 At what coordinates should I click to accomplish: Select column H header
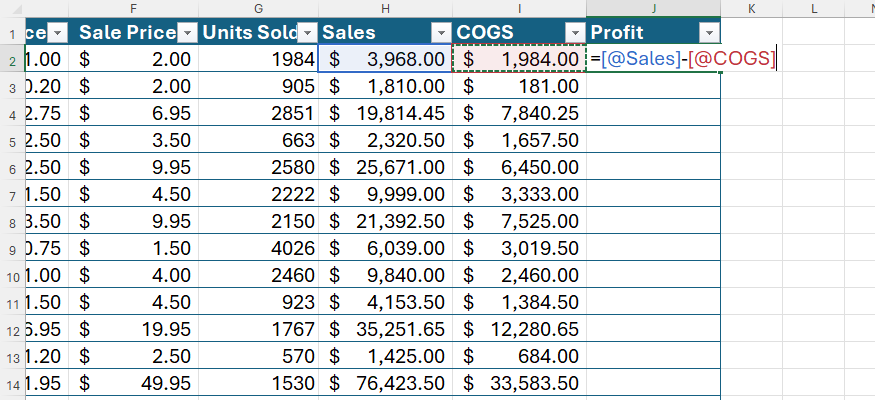tap(385, 8)
